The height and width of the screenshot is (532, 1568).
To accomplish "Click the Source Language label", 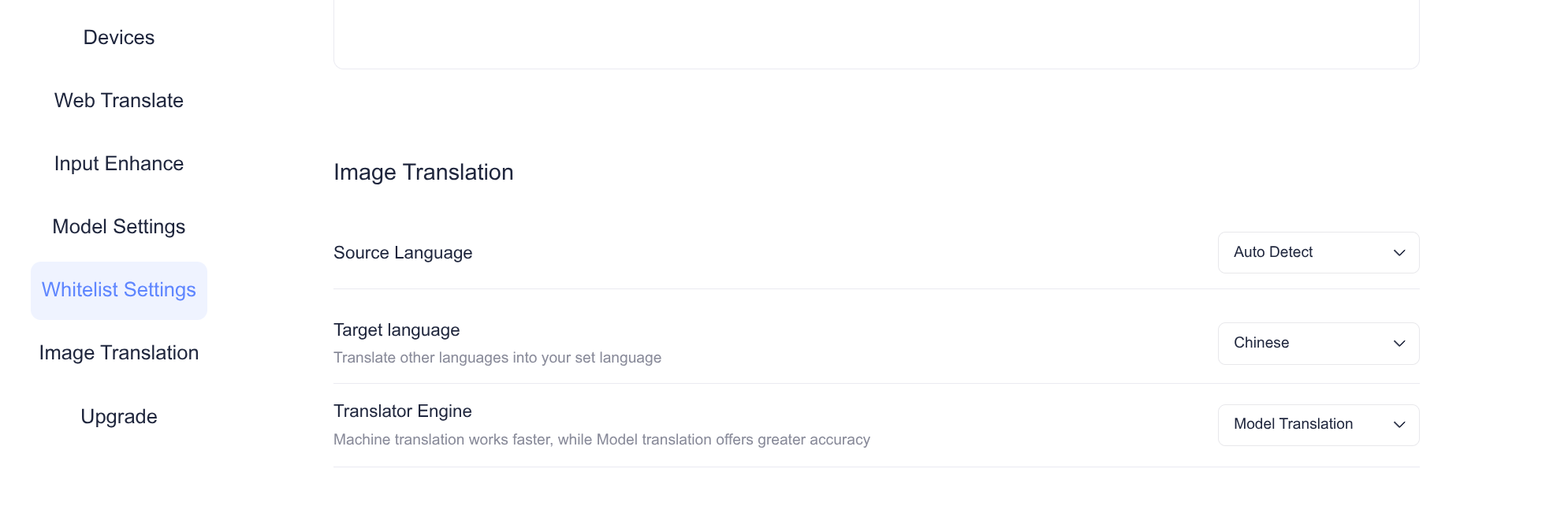I will [x=403, y=253].
